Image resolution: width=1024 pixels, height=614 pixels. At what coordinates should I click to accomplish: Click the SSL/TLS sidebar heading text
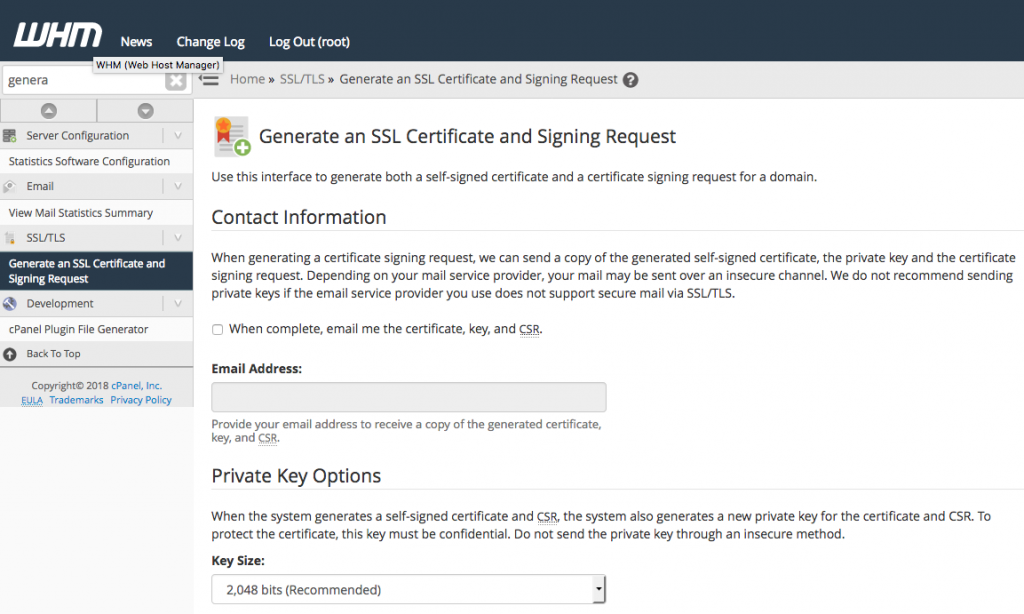(46, 238)
